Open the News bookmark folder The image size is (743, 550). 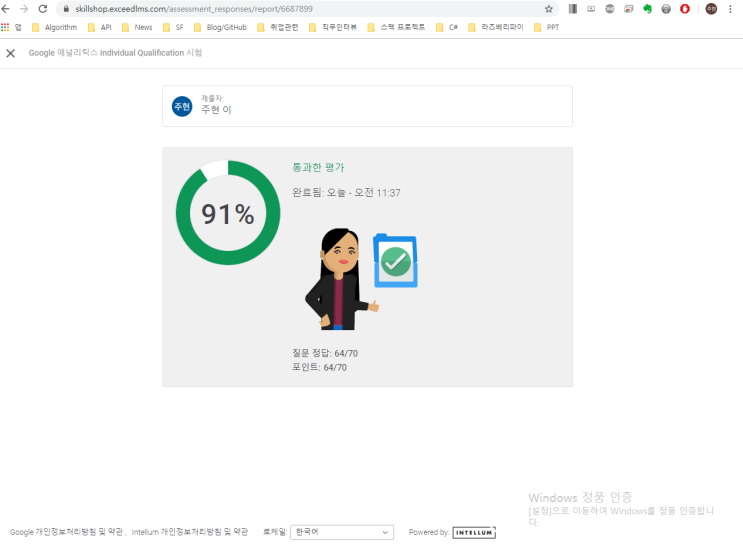pyautogui.click(x=137, y=27)
